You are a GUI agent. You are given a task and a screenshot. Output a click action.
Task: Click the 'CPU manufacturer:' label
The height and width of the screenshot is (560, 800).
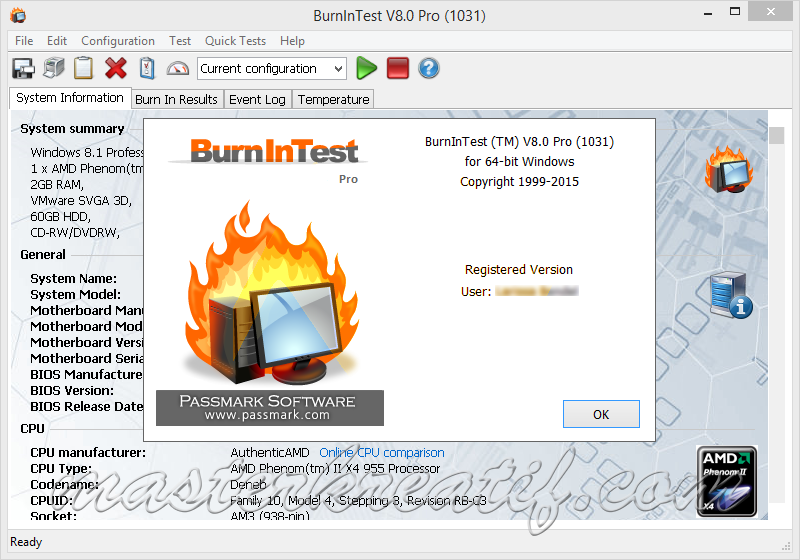tap(88, 452)
